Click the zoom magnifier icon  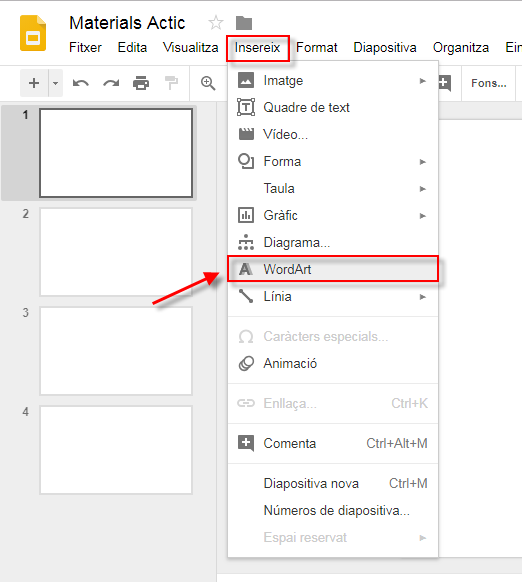point(208,83)
